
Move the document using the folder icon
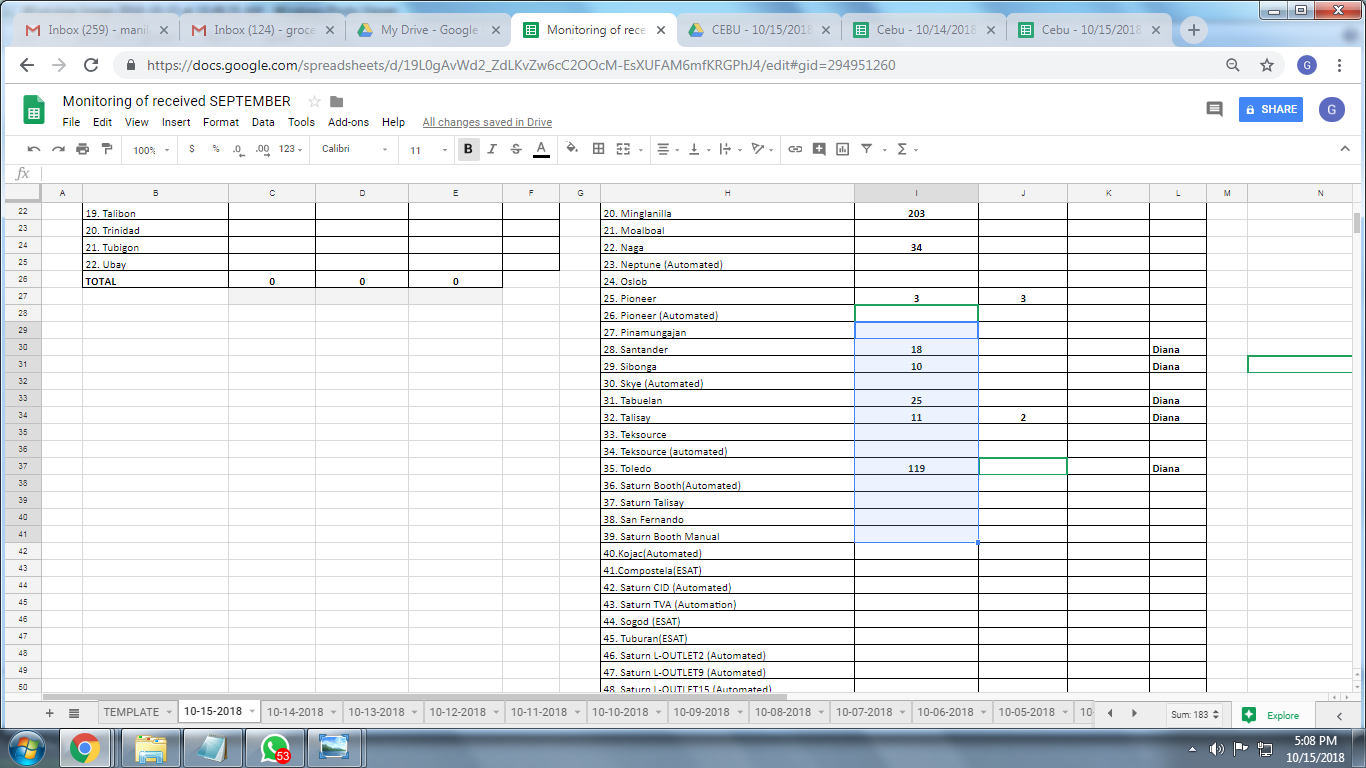click(x=337, y=101)
